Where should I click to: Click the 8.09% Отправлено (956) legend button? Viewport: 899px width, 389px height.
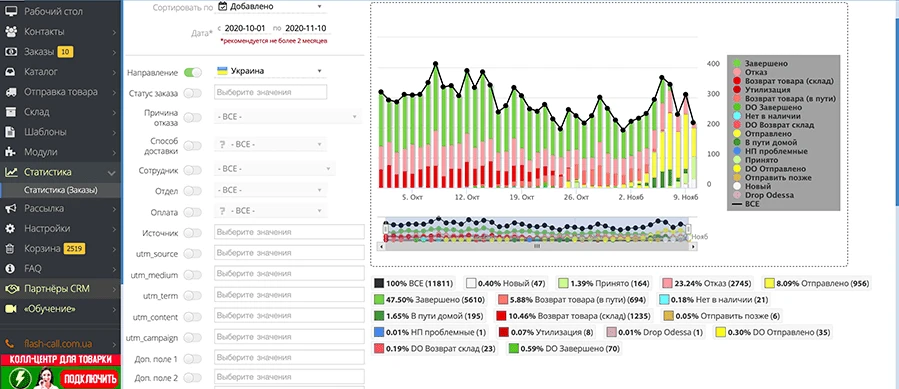(x=818, y=283)
